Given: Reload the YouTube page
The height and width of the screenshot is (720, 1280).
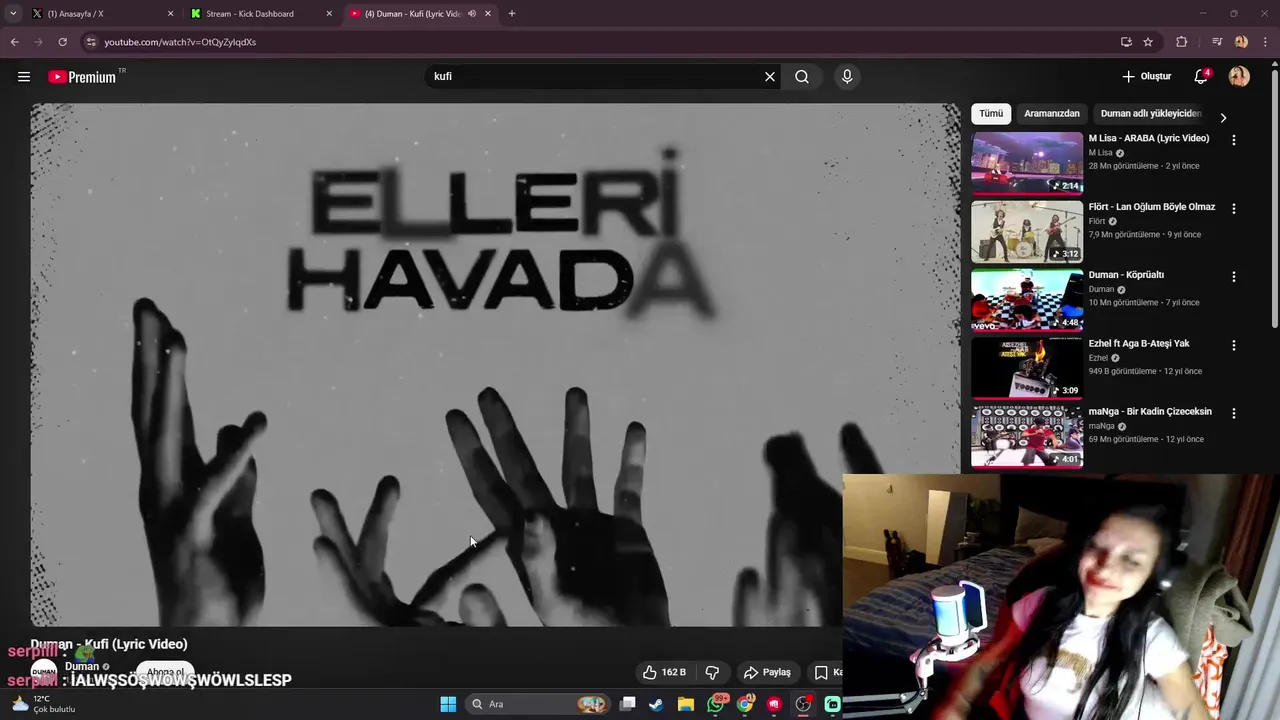Looking at the screenshot, I should [62, 42].
